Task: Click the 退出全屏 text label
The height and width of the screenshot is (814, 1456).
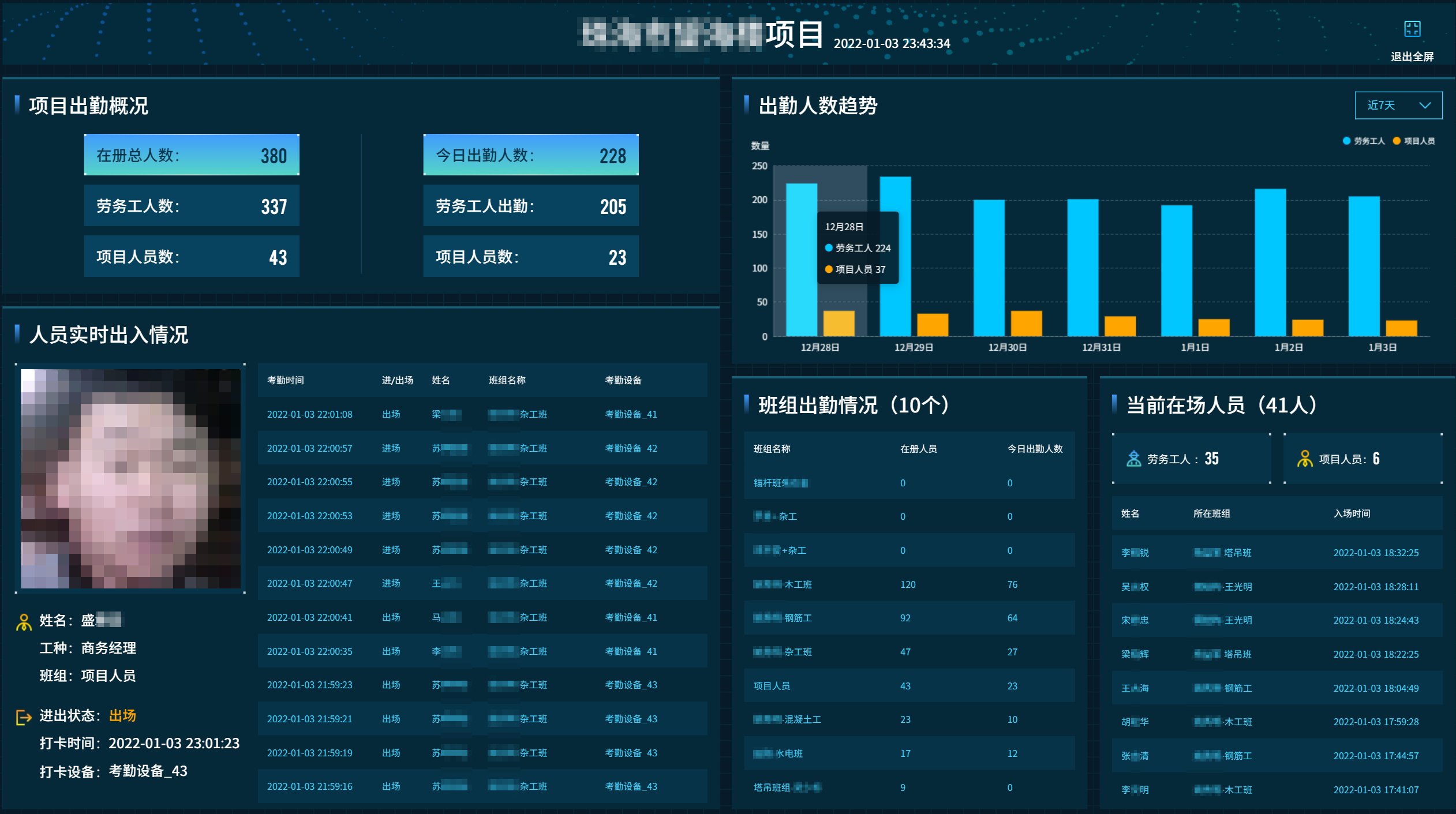Action: pyautogui.click(x=1412, y=57)
